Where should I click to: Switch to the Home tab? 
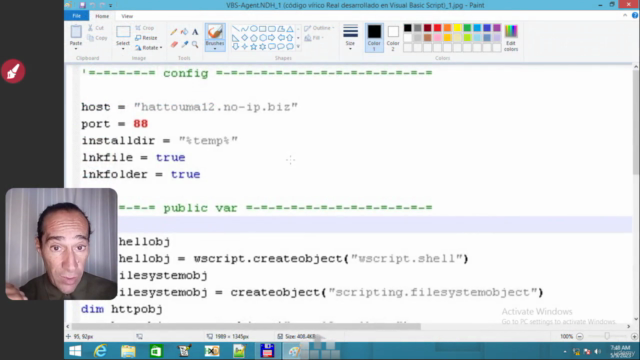102,16
